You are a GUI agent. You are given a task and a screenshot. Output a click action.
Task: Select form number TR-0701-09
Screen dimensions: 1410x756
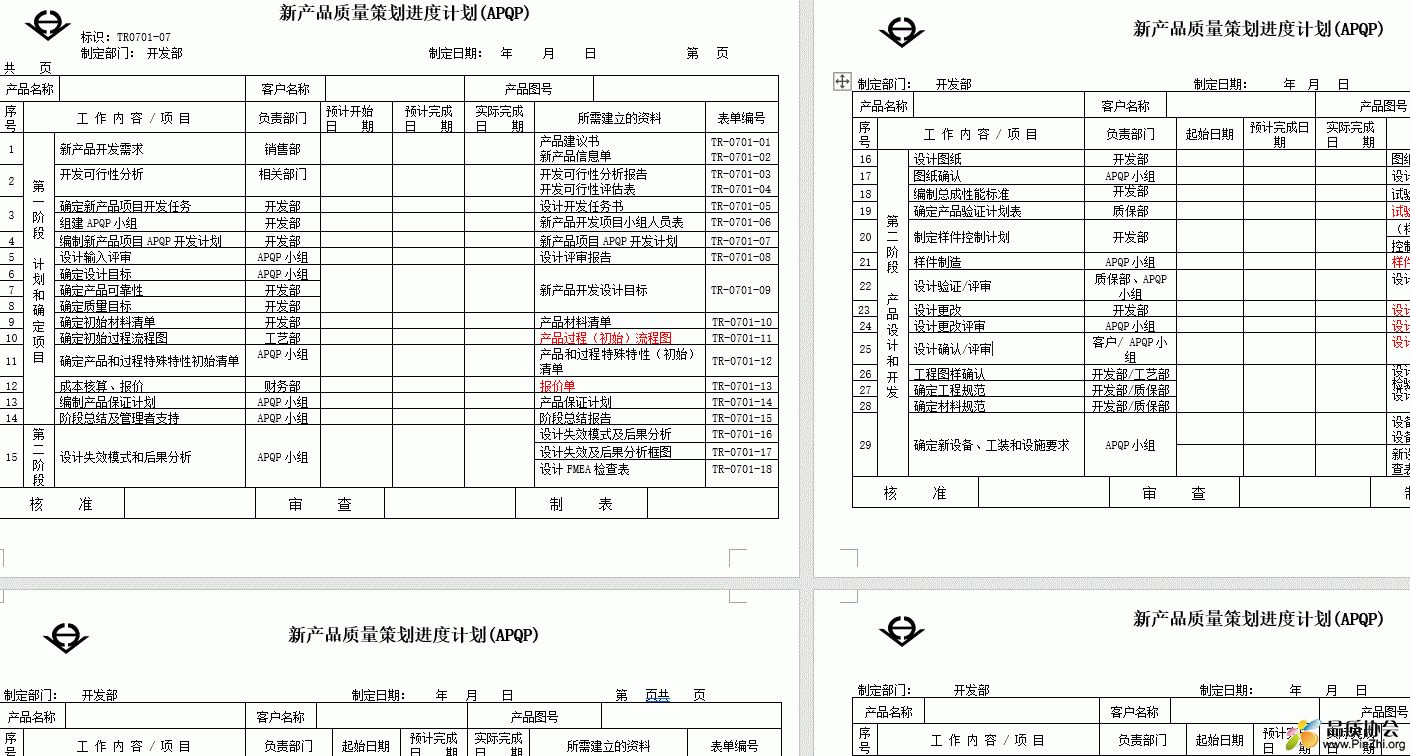(741, 290)
